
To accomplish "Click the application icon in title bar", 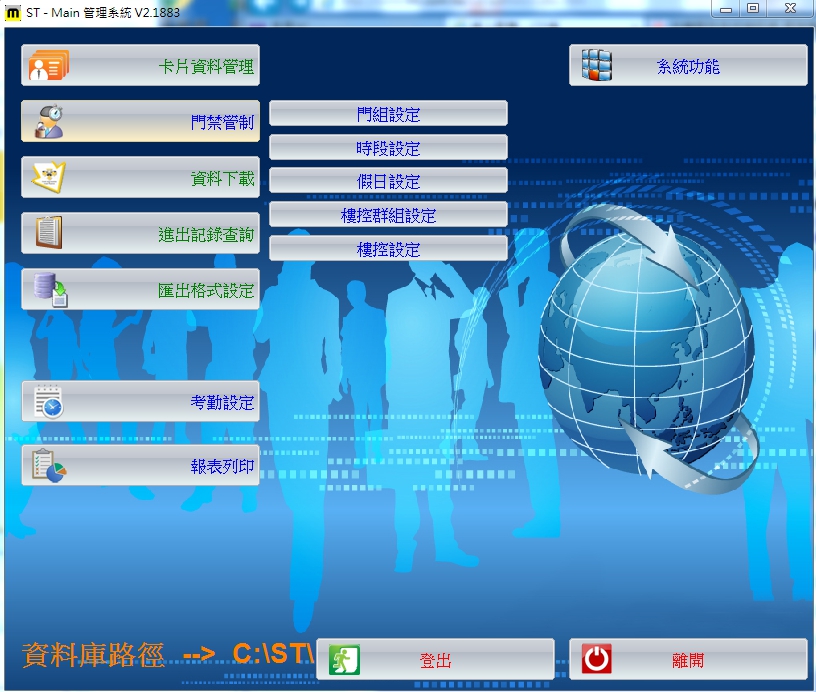I will click(x=14, y=11).
